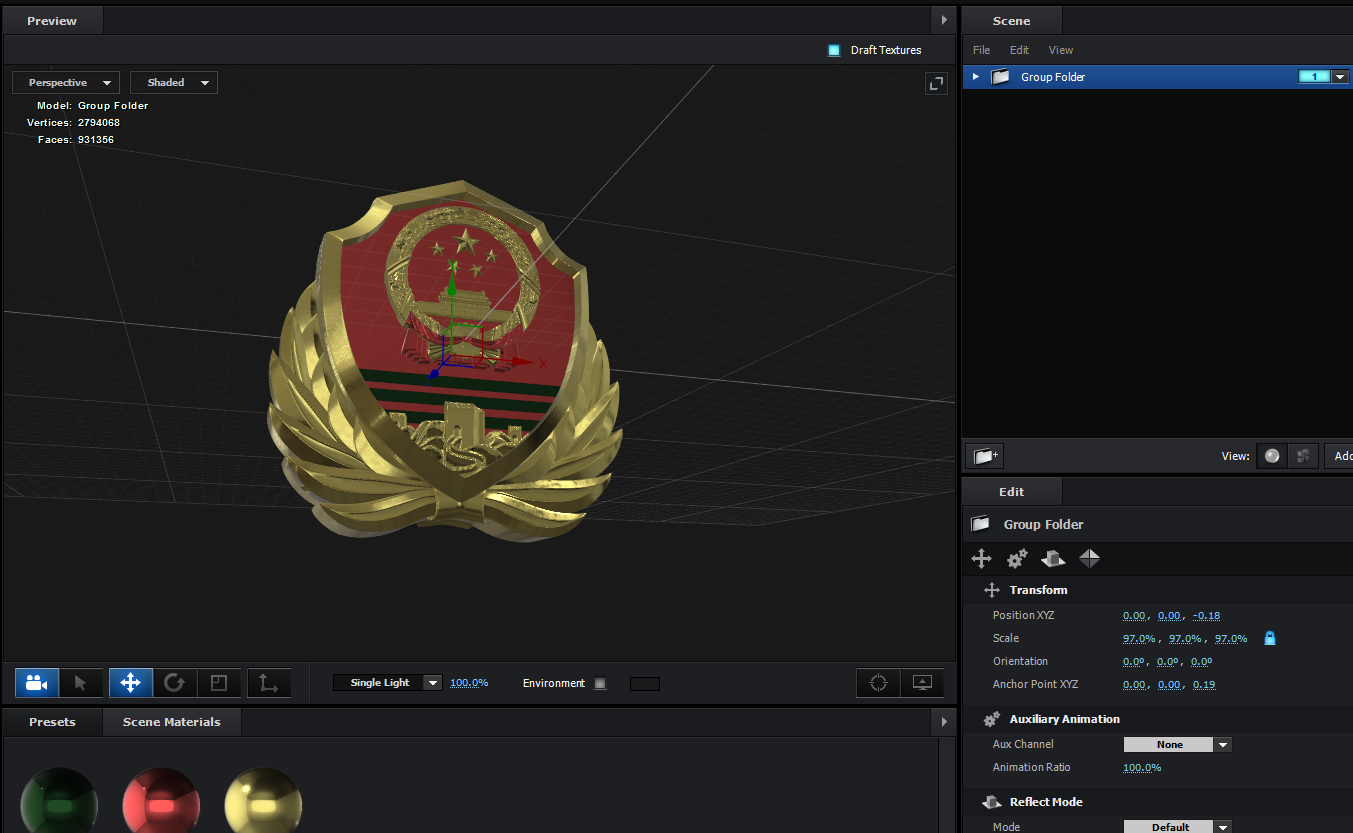Screen dimensions: 1353x833
Task: Click the first Scale 97.0% value
Action: [1139, 639]
